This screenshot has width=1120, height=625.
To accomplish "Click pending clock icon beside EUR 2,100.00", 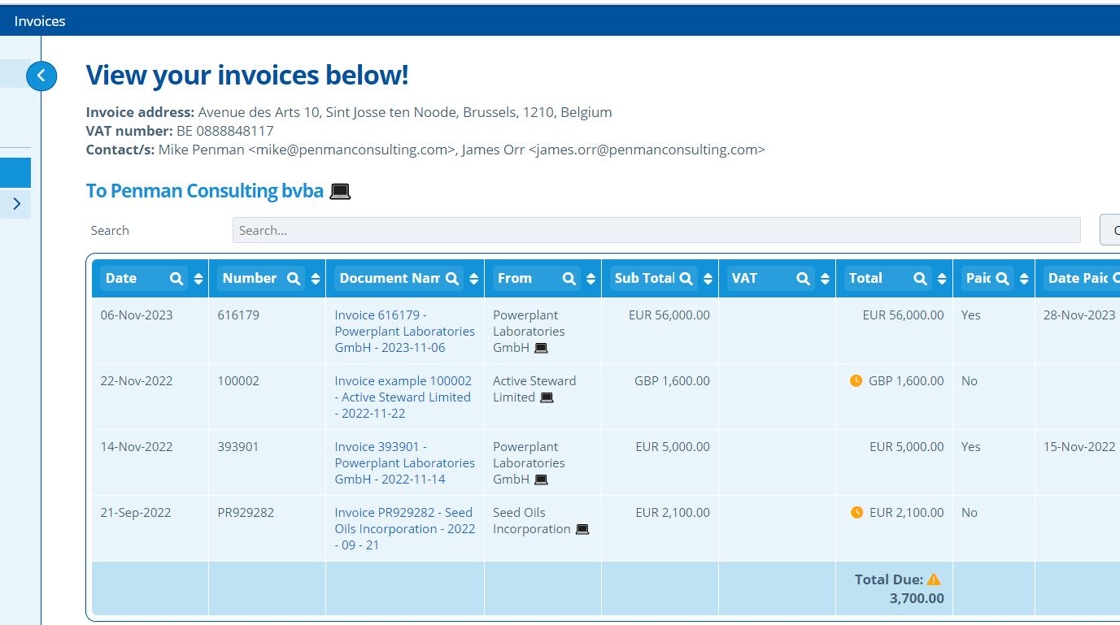I will [x=856, y=512].
